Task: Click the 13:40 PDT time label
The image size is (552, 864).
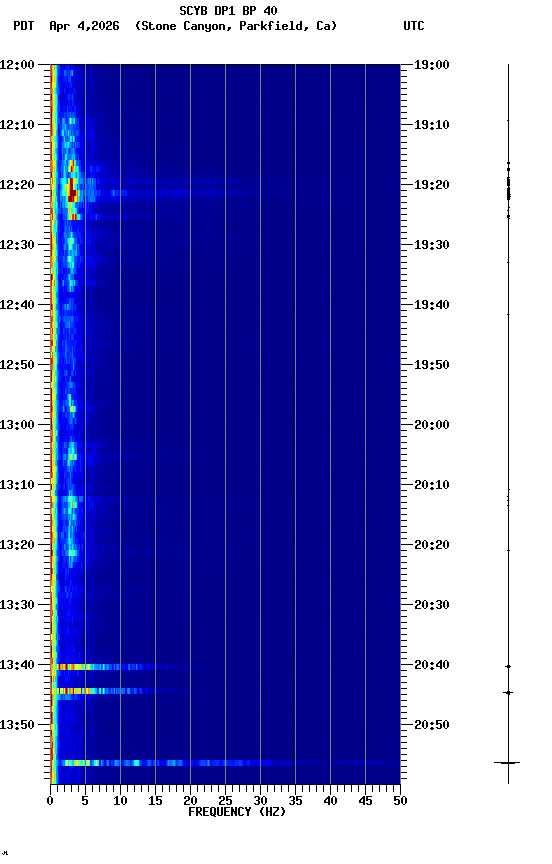Action: tap(17, 665)
